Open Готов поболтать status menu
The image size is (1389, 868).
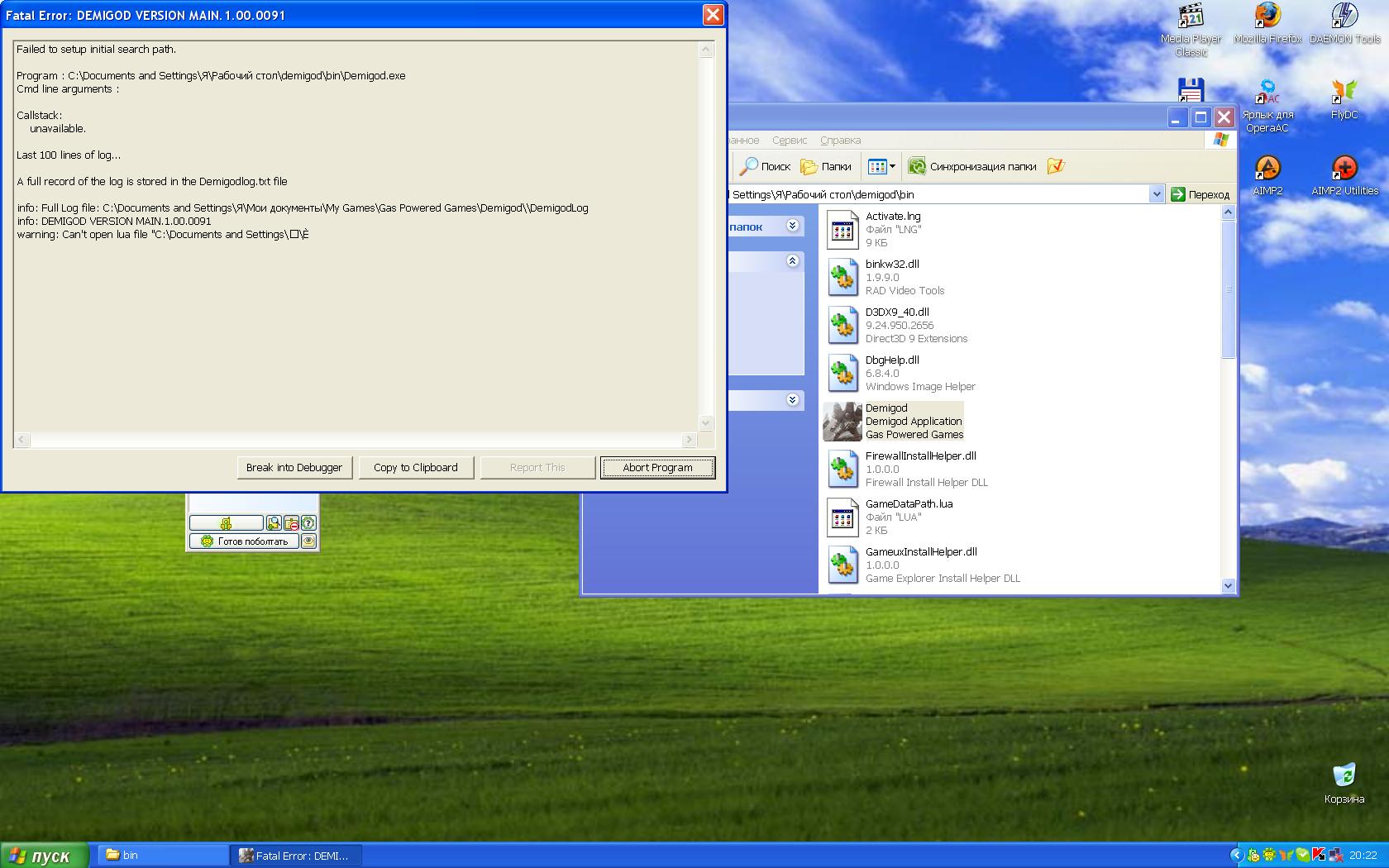tap(244, 541)
